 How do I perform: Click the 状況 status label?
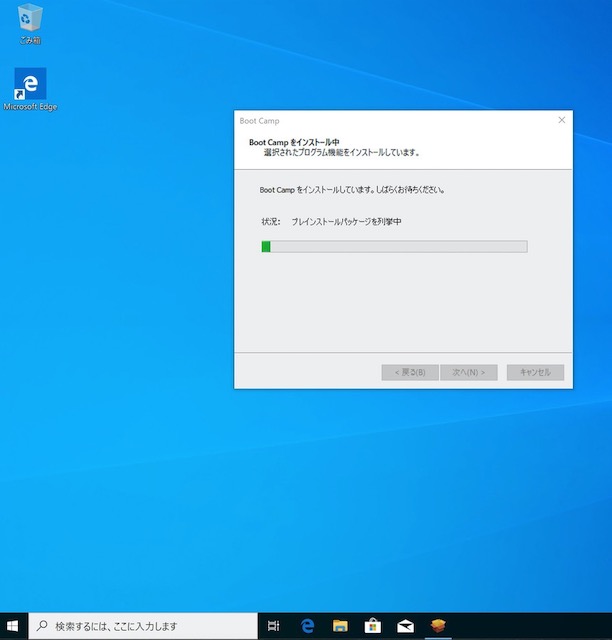(271, 222)
